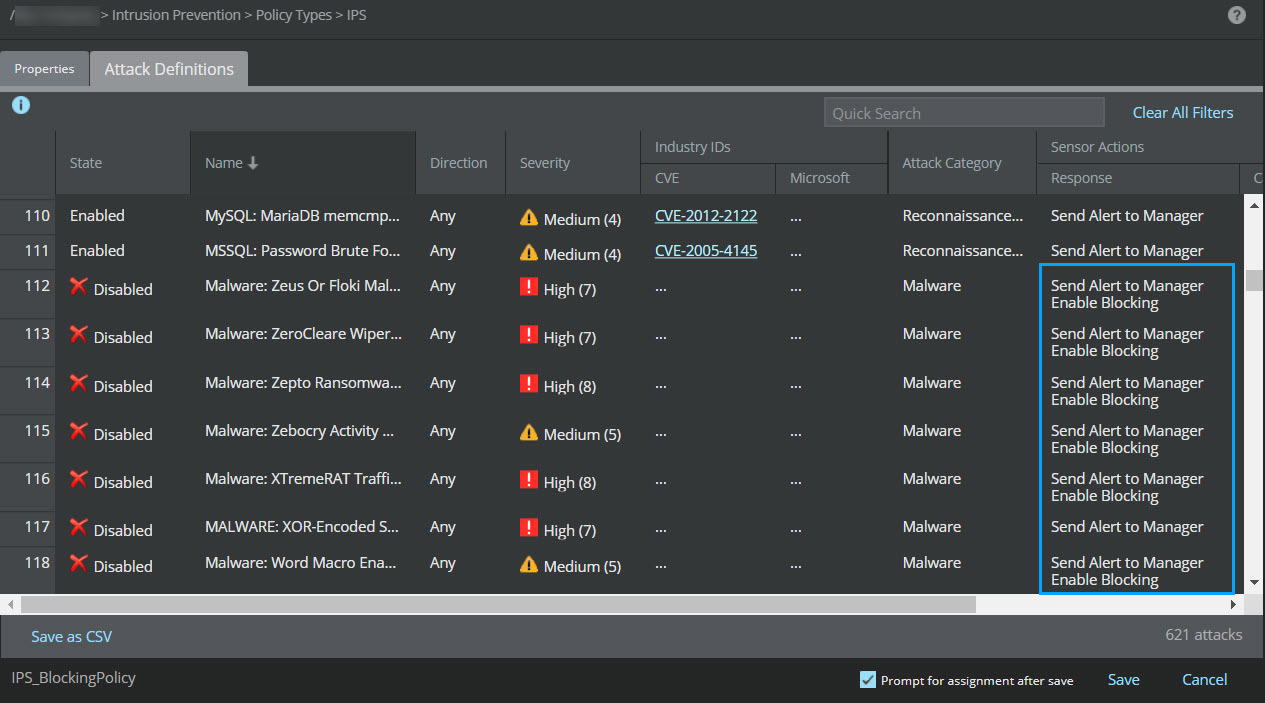Click Send Alert to Manager response row 117
1265x703 pixels.
point(1127,527)
